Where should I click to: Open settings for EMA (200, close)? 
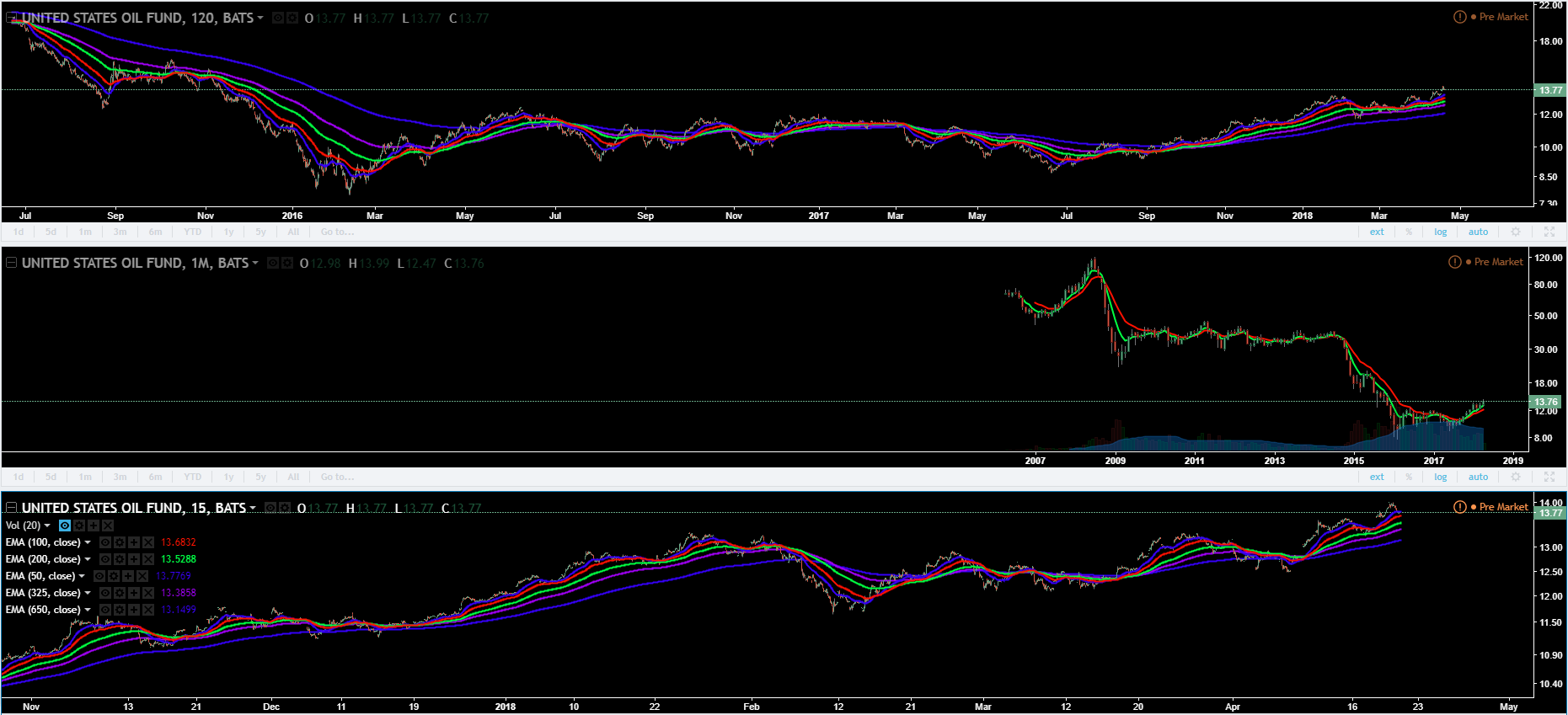point(120,559)
